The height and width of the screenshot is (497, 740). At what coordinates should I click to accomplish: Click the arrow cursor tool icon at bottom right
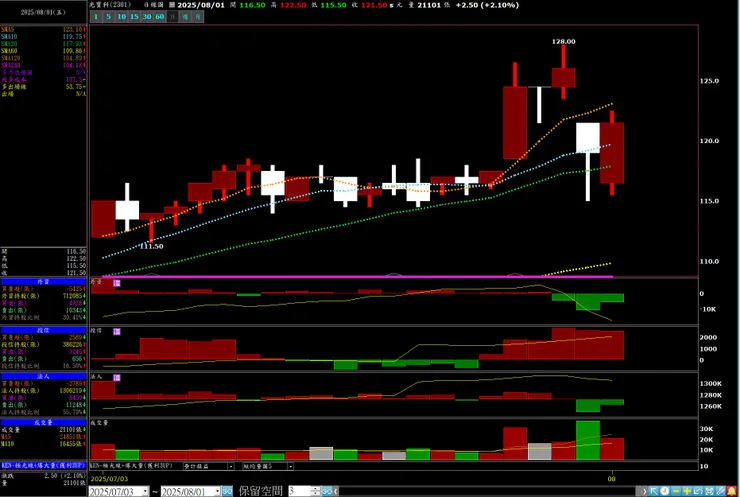click(654, 491)
